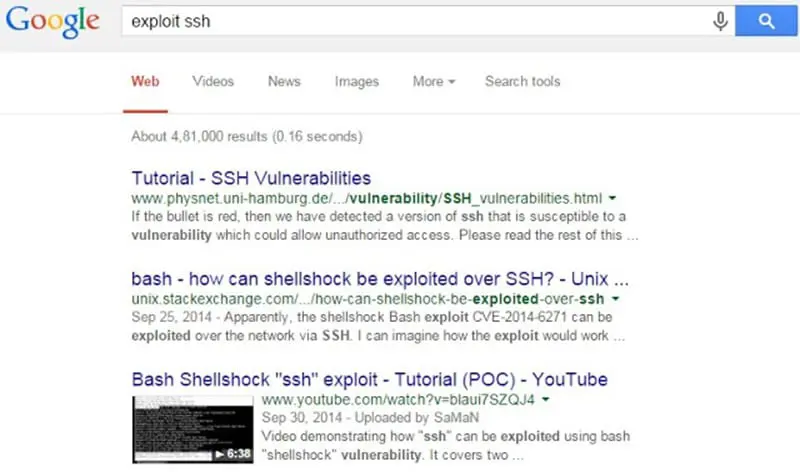Viewport: 800px width, 472px height.
Task: Activate voice search microphone icon
Action: pos(720,21)
